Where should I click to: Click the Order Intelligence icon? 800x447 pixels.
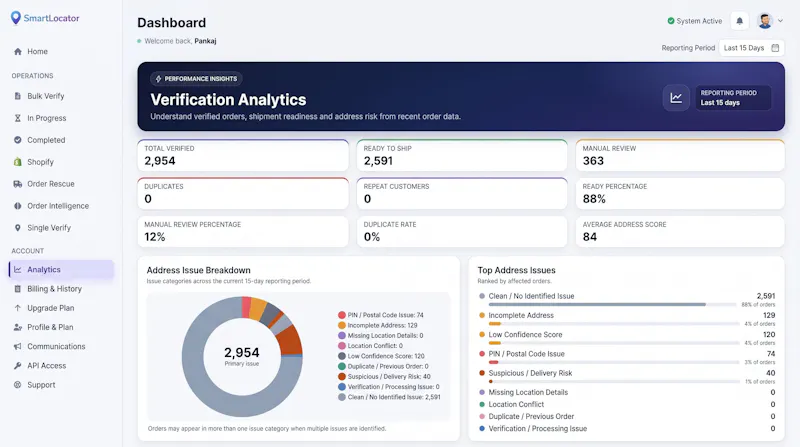point(18,206)
